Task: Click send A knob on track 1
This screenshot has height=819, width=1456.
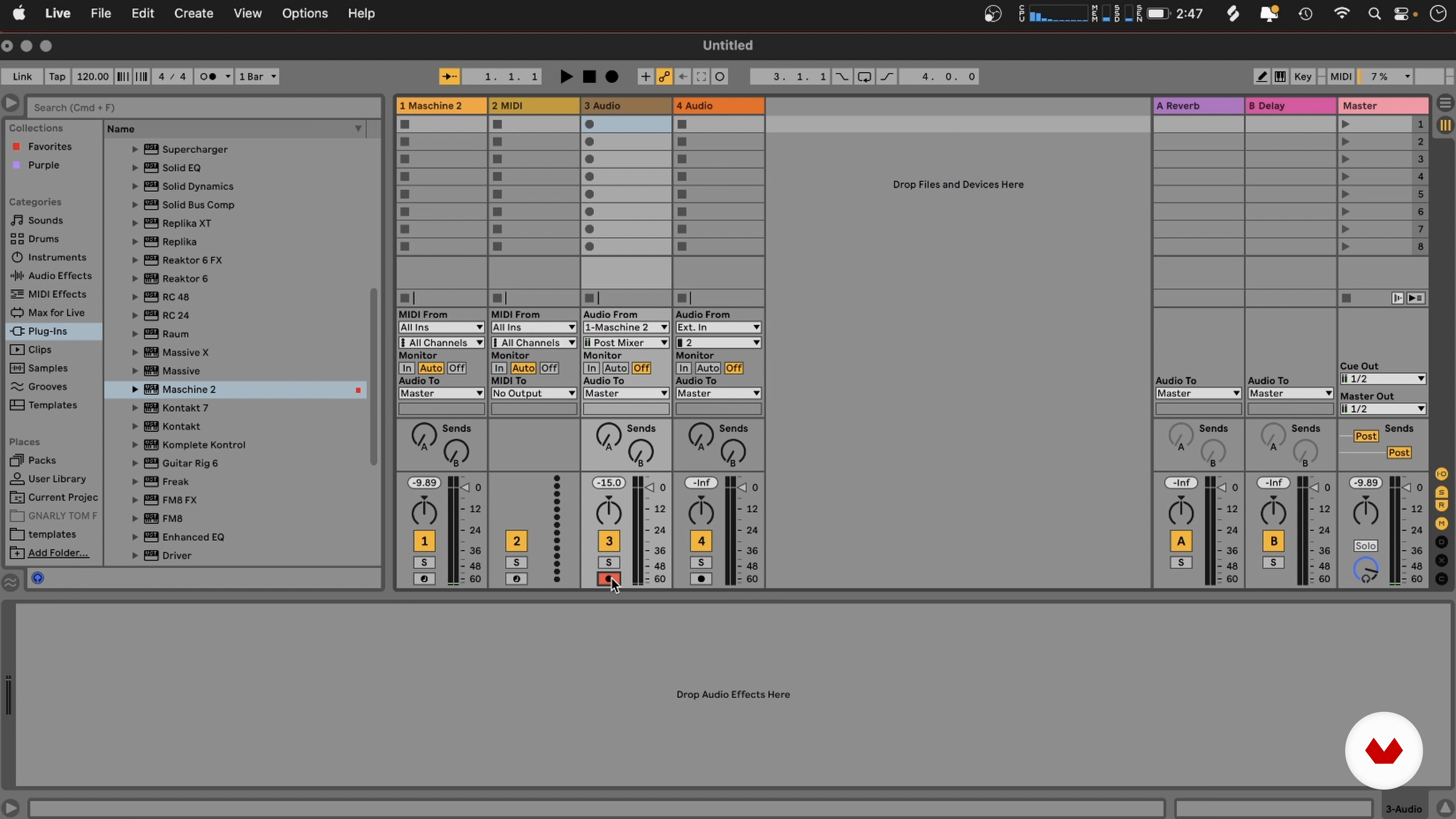Action: coord(424,436)
